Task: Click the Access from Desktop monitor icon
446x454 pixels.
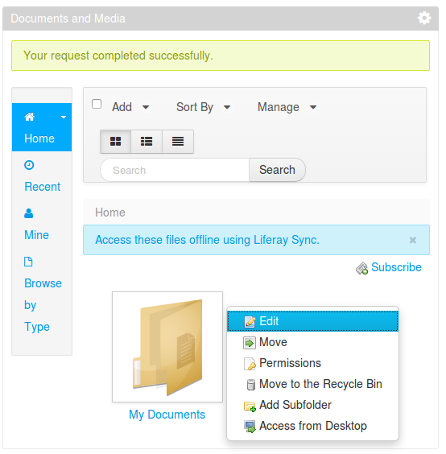Action: pyautogui.click(x=250, y=427)
